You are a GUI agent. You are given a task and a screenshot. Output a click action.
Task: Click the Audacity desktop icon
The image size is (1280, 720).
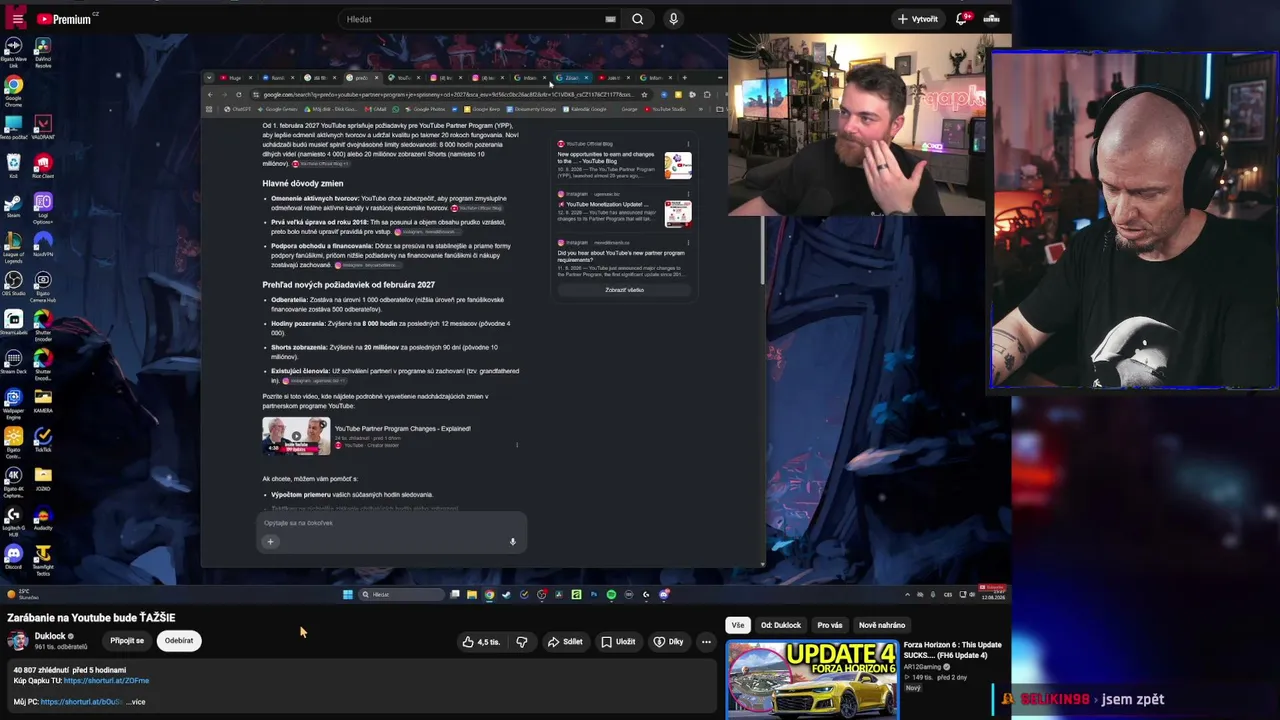pos(43,518)
